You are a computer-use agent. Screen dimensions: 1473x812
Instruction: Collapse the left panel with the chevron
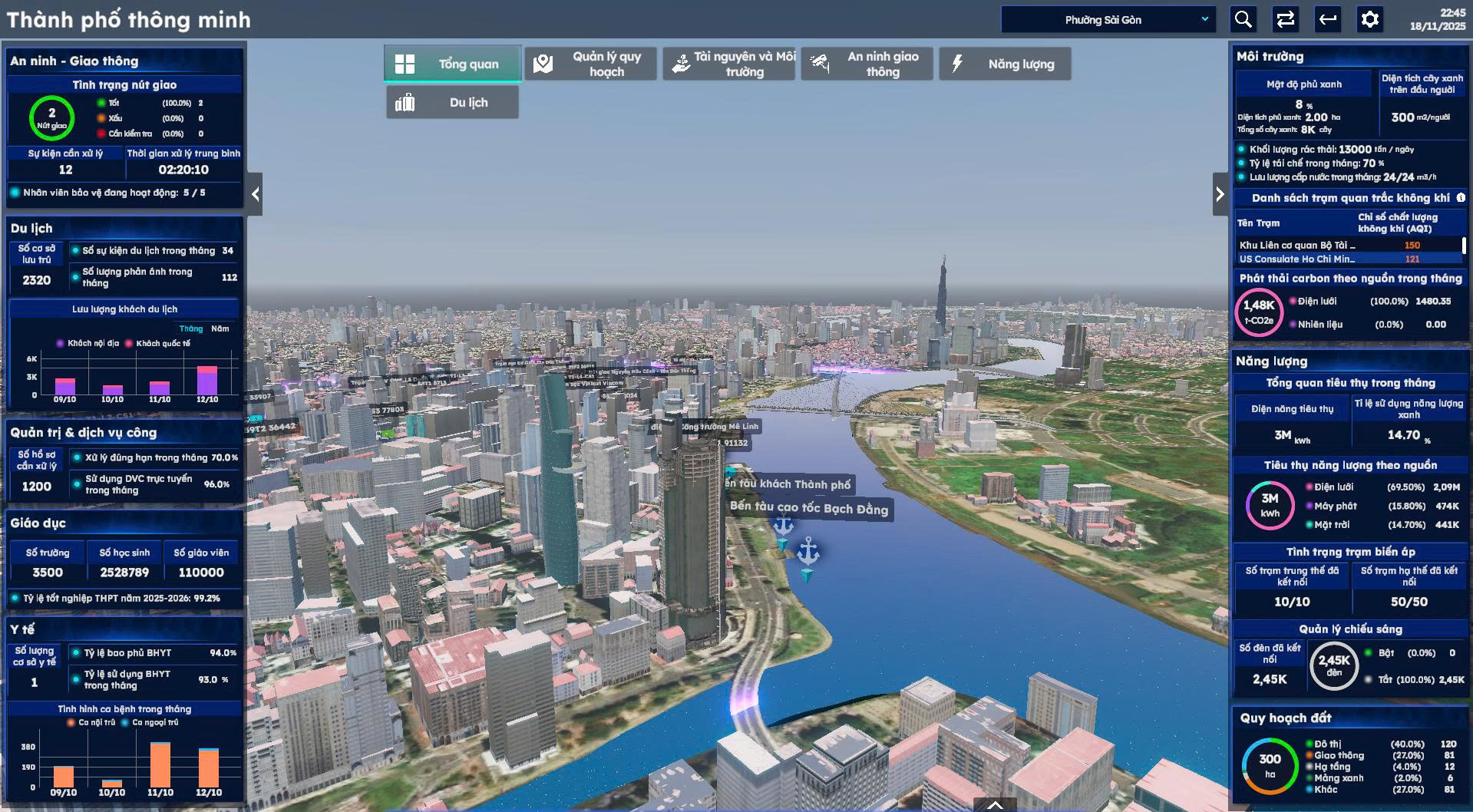pos(255,193)
